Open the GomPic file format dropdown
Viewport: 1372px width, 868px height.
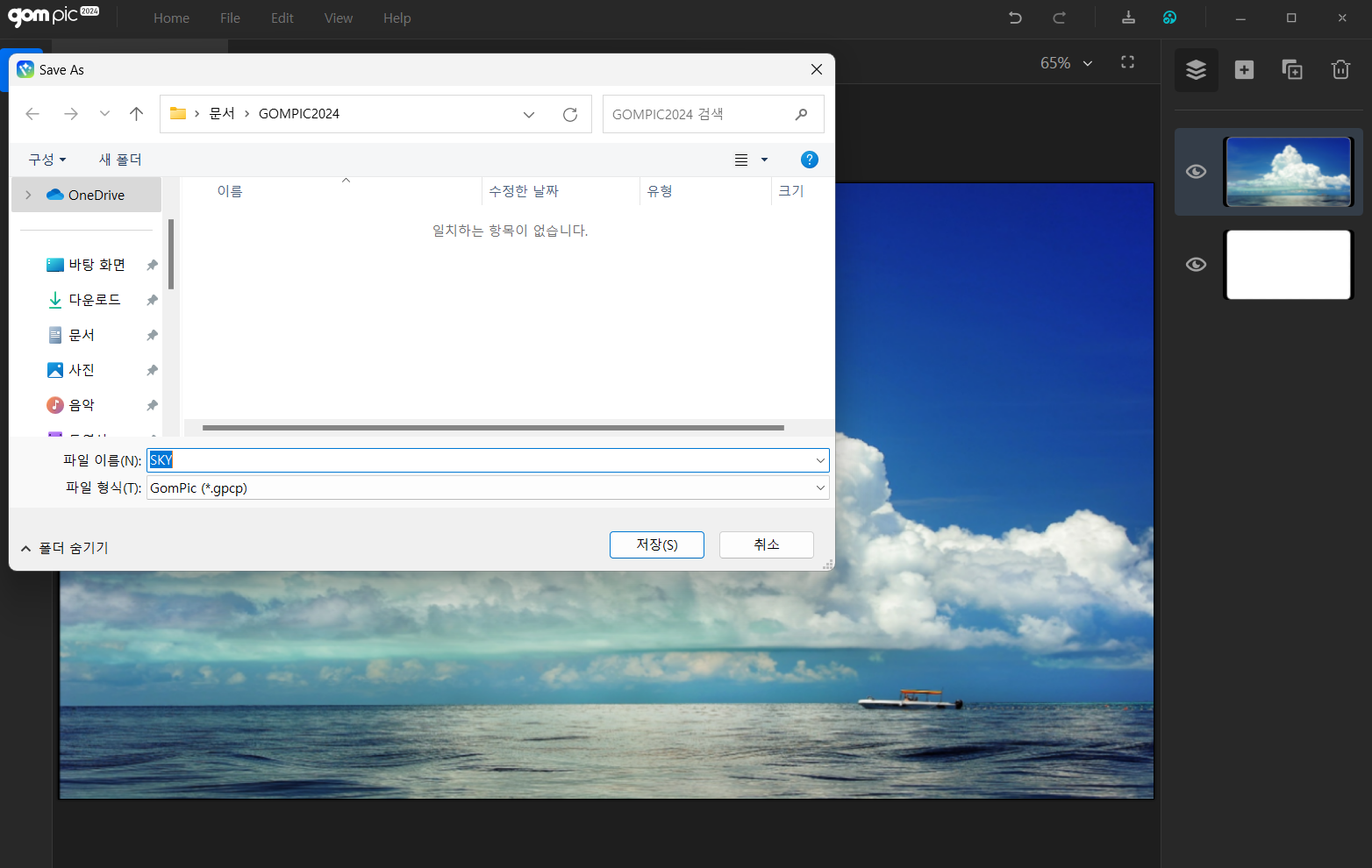tap(820, 487)
